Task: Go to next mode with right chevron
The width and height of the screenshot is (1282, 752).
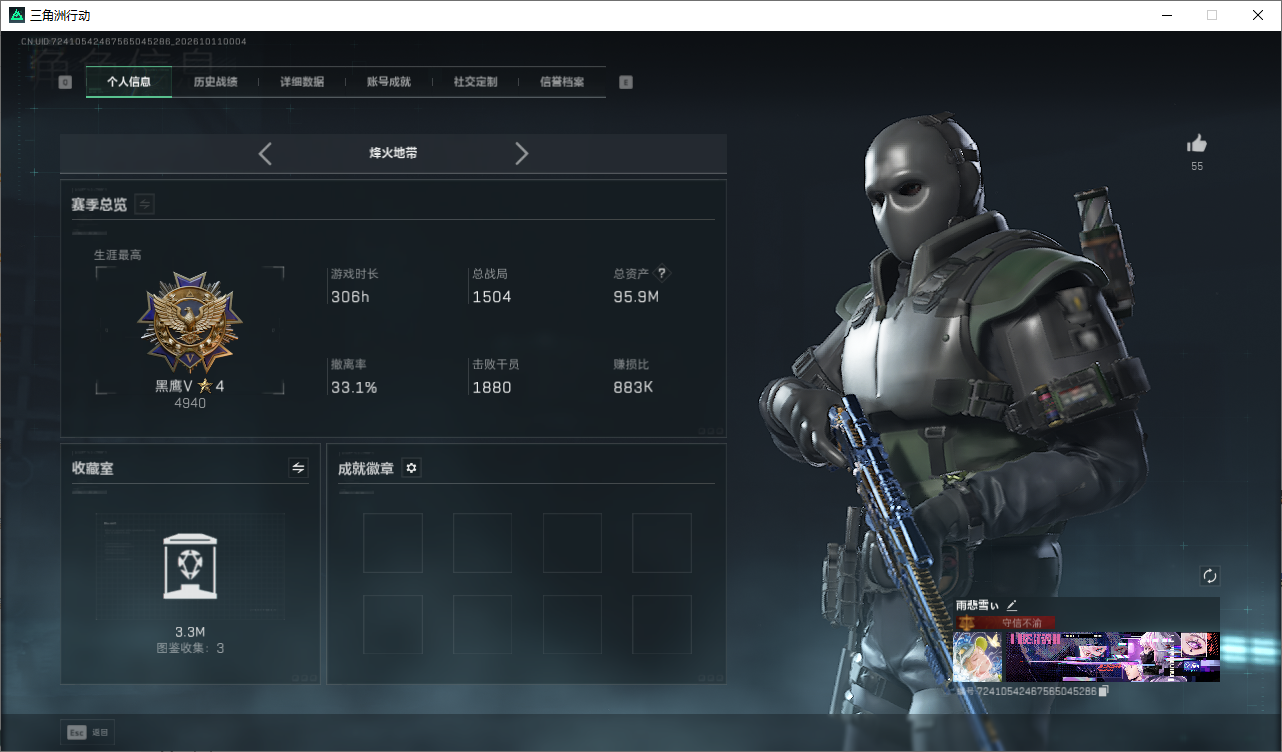Action: click(x=521, y=153)
